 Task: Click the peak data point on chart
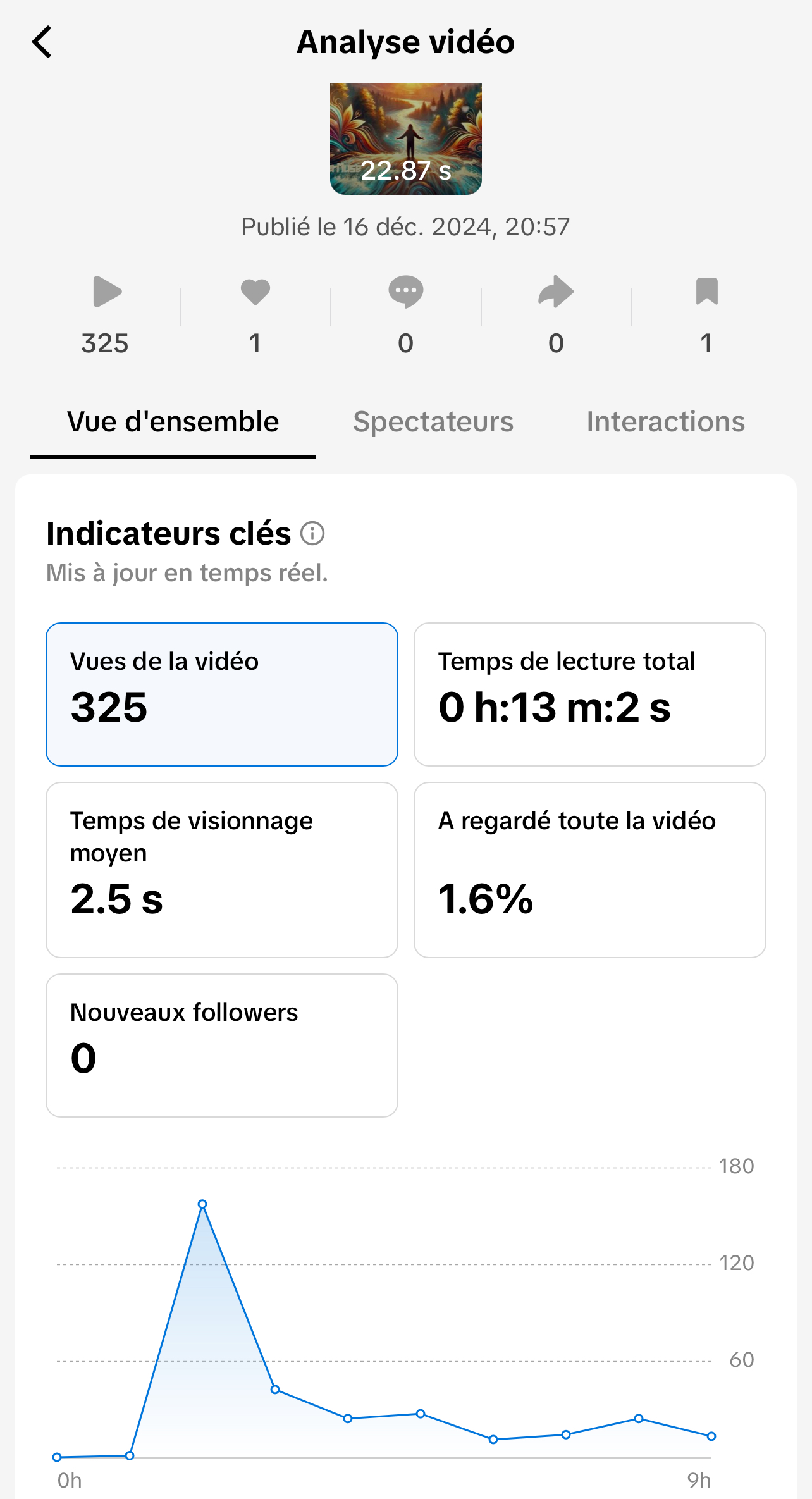coord(202,1204)
